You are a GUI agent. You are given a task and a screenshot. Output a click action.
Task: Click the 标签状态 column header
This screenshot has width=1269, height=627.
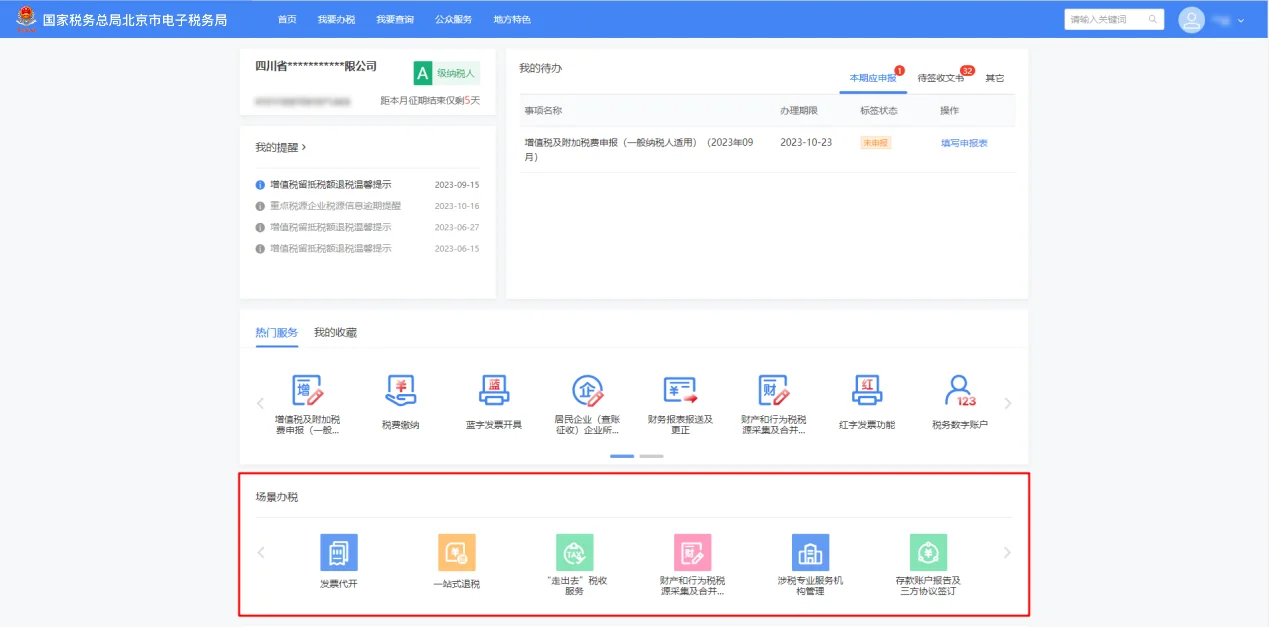click(x=879, y=110)
